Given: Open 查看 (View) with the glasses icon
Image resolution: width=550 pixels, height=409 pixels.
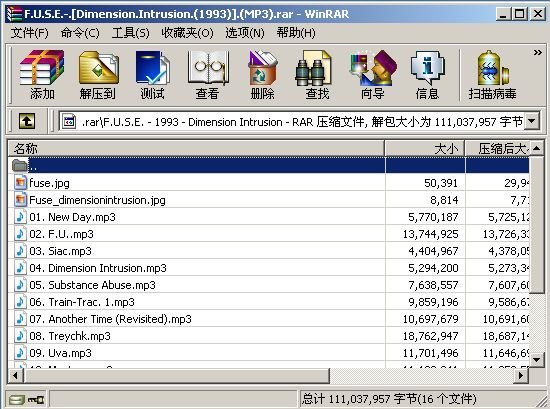Looking at the screenshot, I should coord(208,68).
